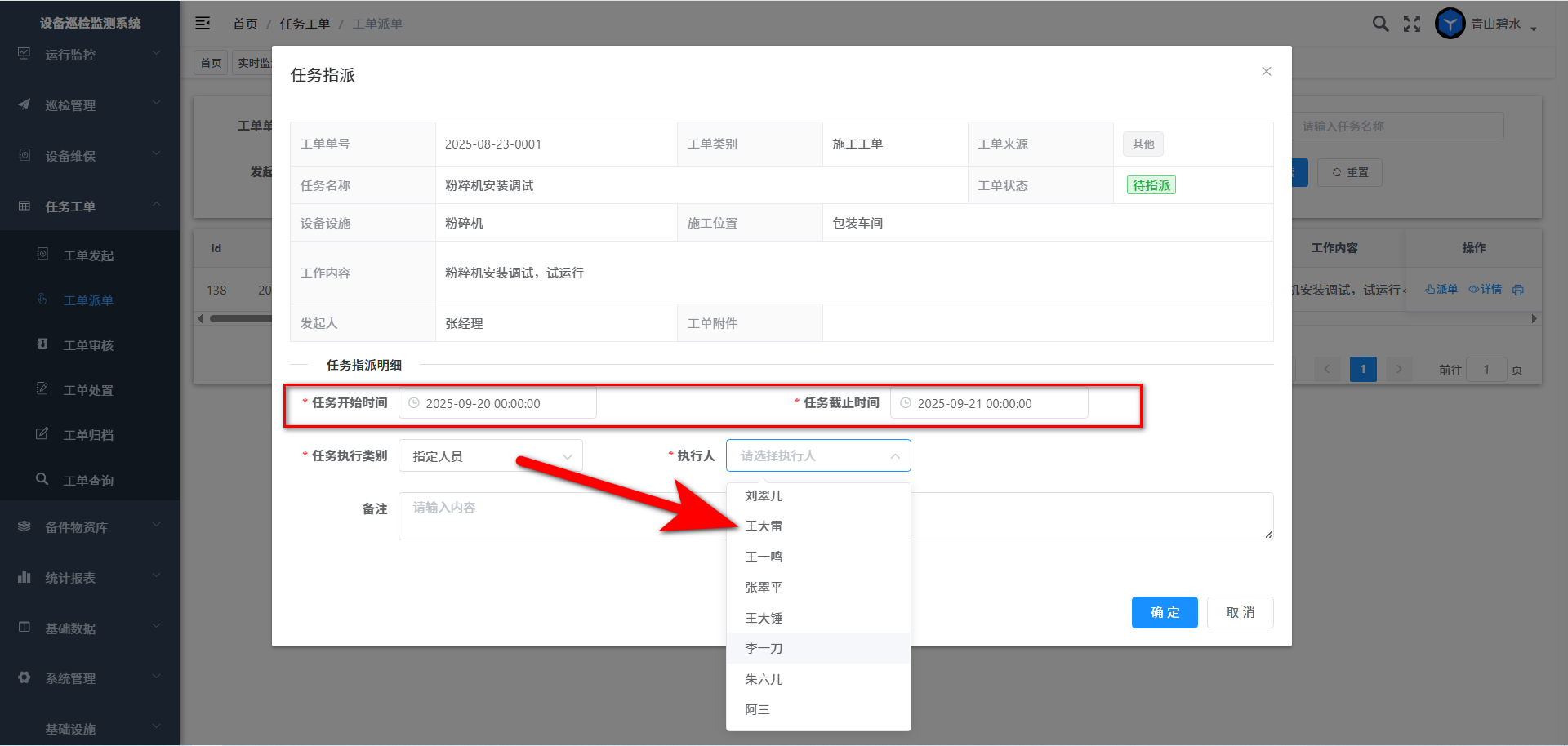This screenshot has height=746, width=1568.
Task: Click the clock icon in 任务开始时间 field
Action: pyautogui.click(x=414, y=403)
